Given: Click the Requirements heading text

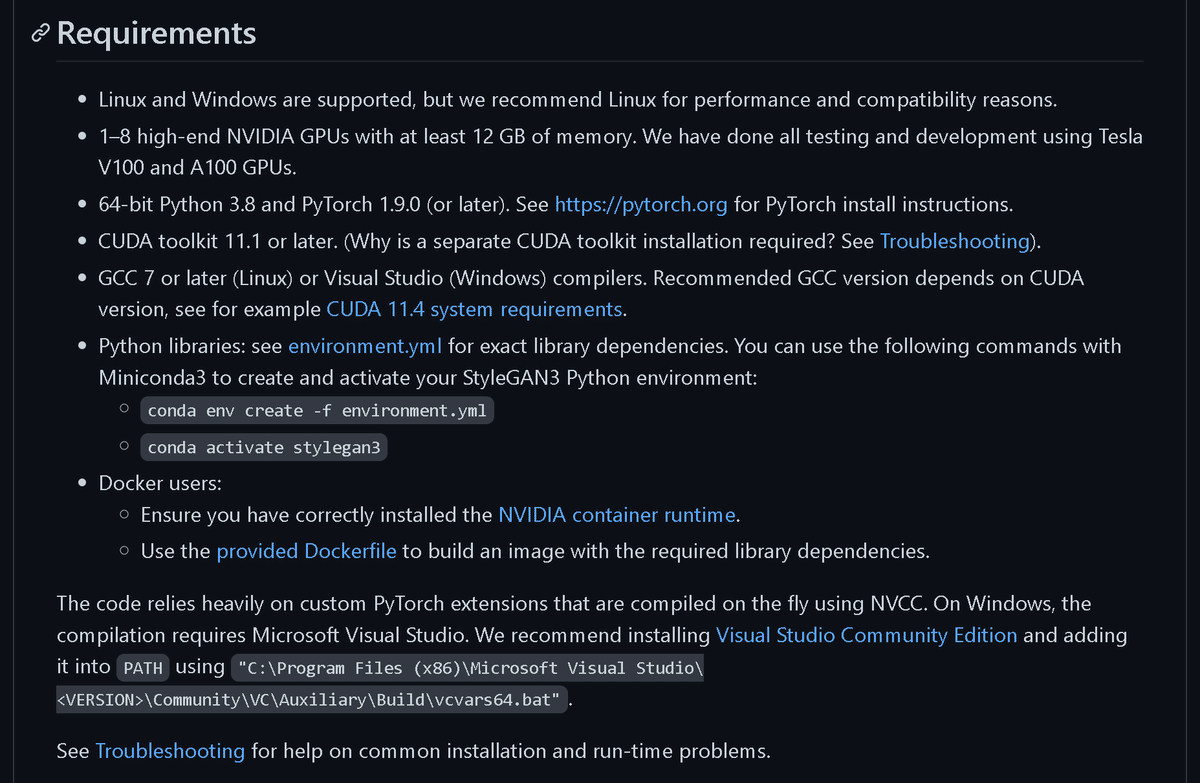Looking at the screenshot, I should (156, 33).
